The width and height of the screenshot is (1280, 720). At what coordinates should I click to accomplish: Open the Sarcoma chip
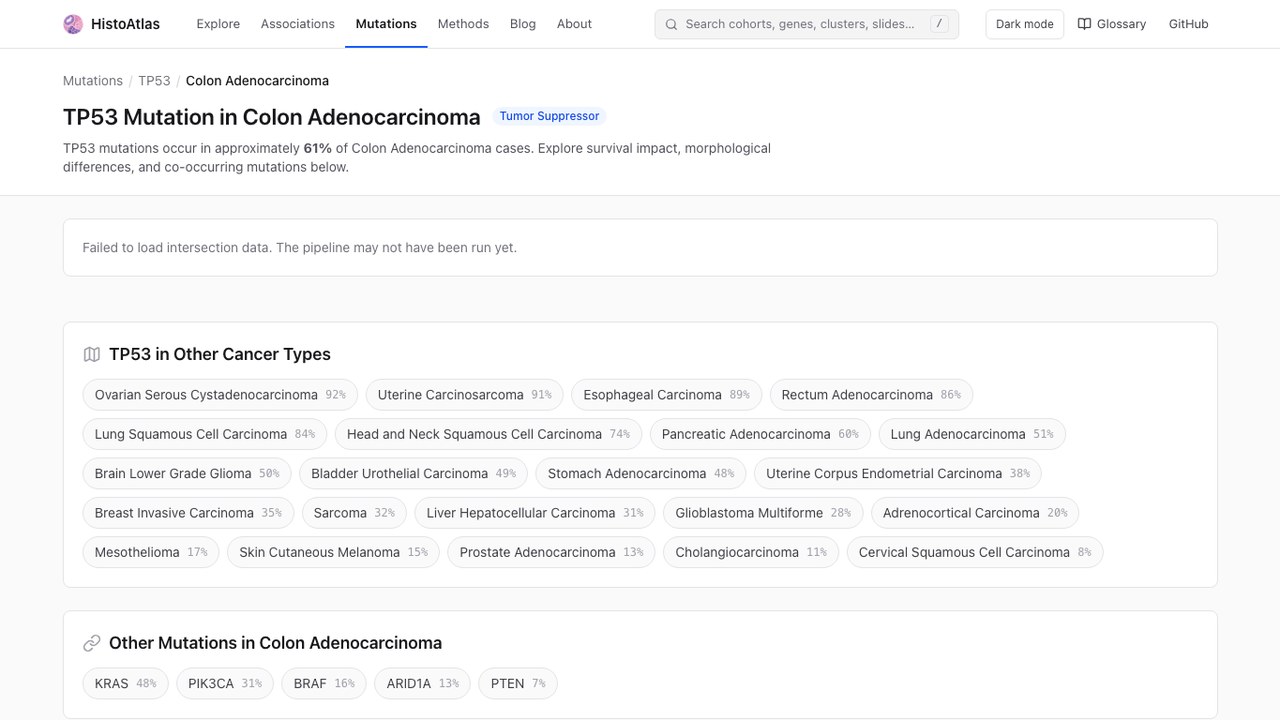pyautogui.click(x=354, y=513)
